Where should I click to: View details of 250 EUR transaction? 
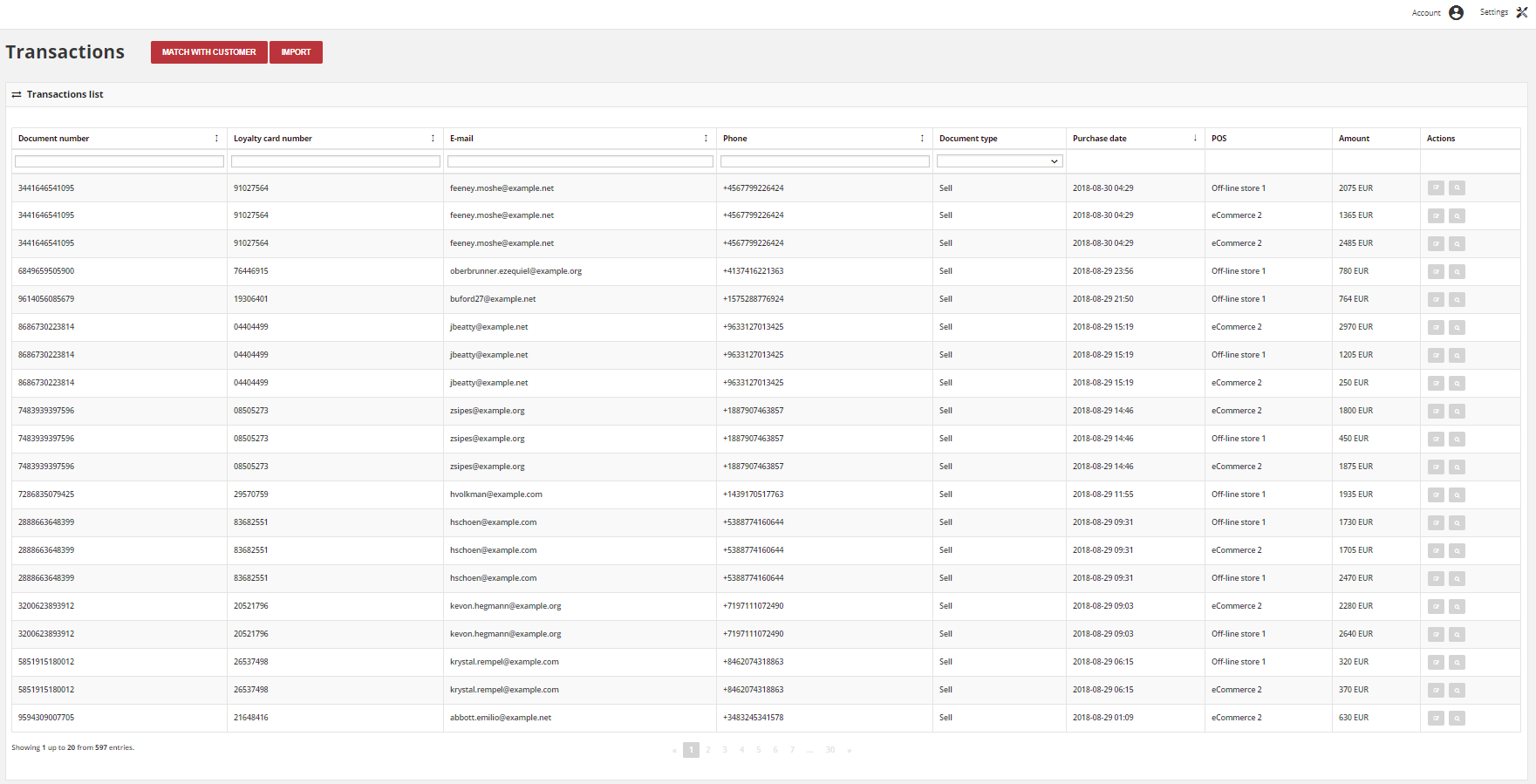(1457, 384)
